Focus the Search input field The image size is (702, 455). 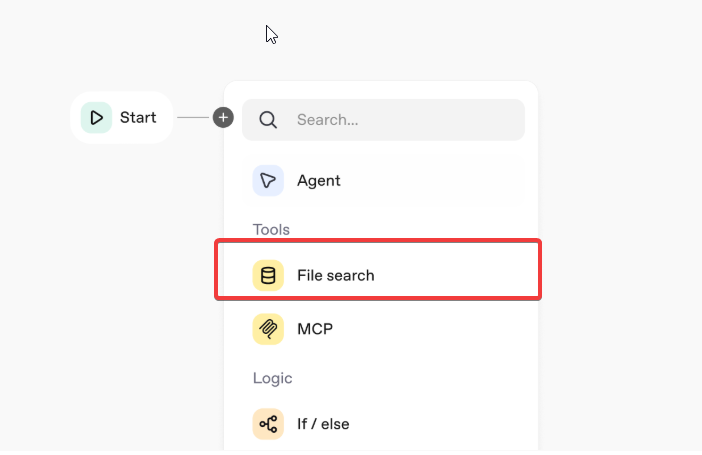click(x=400, y=120)
